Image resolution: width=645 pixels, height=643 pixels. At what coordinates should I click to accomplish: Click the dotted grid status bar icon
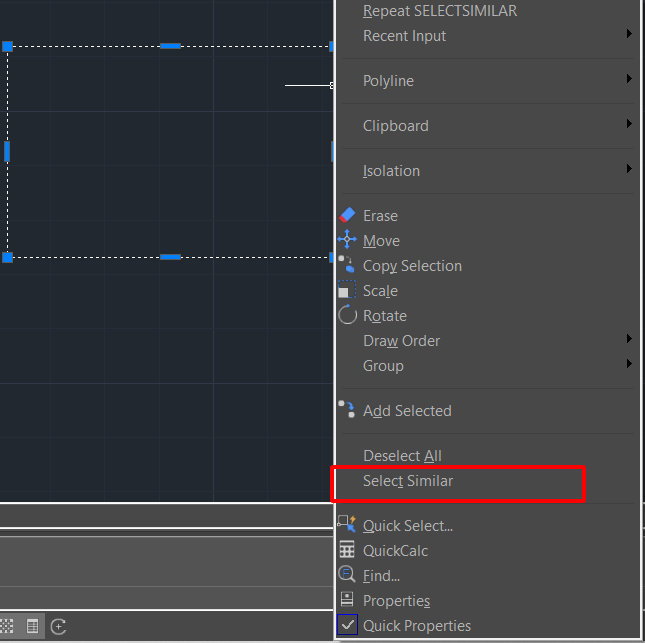tap(7, 627)
